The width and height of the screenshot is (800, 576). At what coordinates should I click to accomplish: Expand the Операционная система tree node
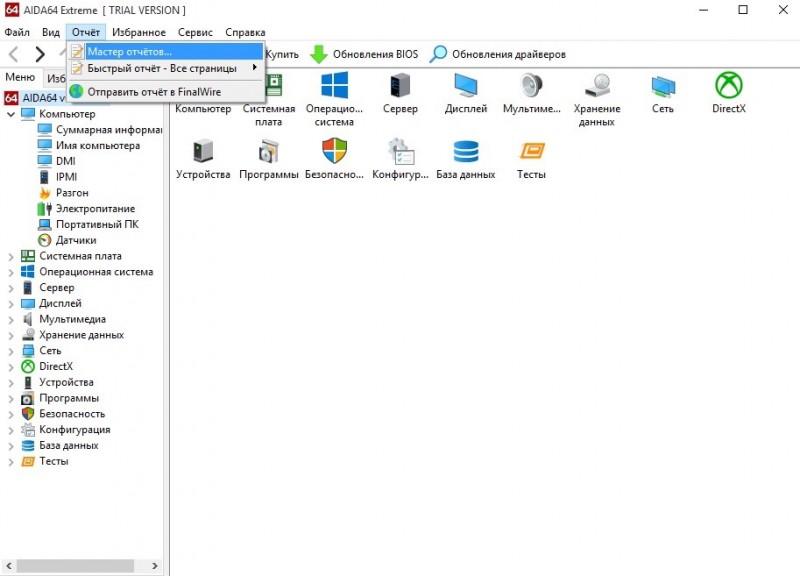tap(11, 272)
